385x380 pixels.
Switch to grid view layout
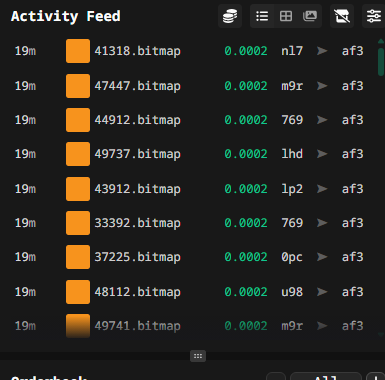point(286,16)
